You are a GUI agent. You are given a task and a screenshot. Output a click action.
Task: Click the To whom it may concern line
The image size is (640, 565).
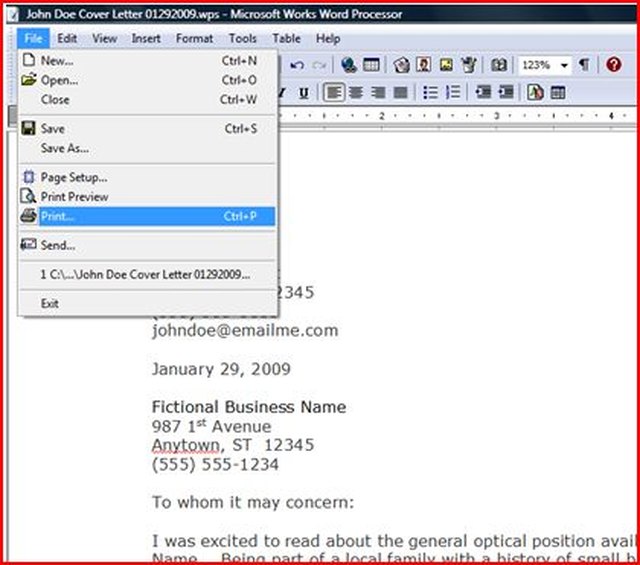(253, 503)
